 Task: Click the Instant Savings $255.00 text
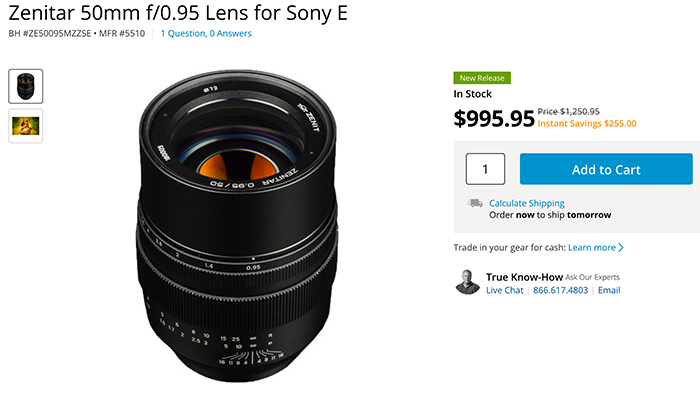click(587, 124)
